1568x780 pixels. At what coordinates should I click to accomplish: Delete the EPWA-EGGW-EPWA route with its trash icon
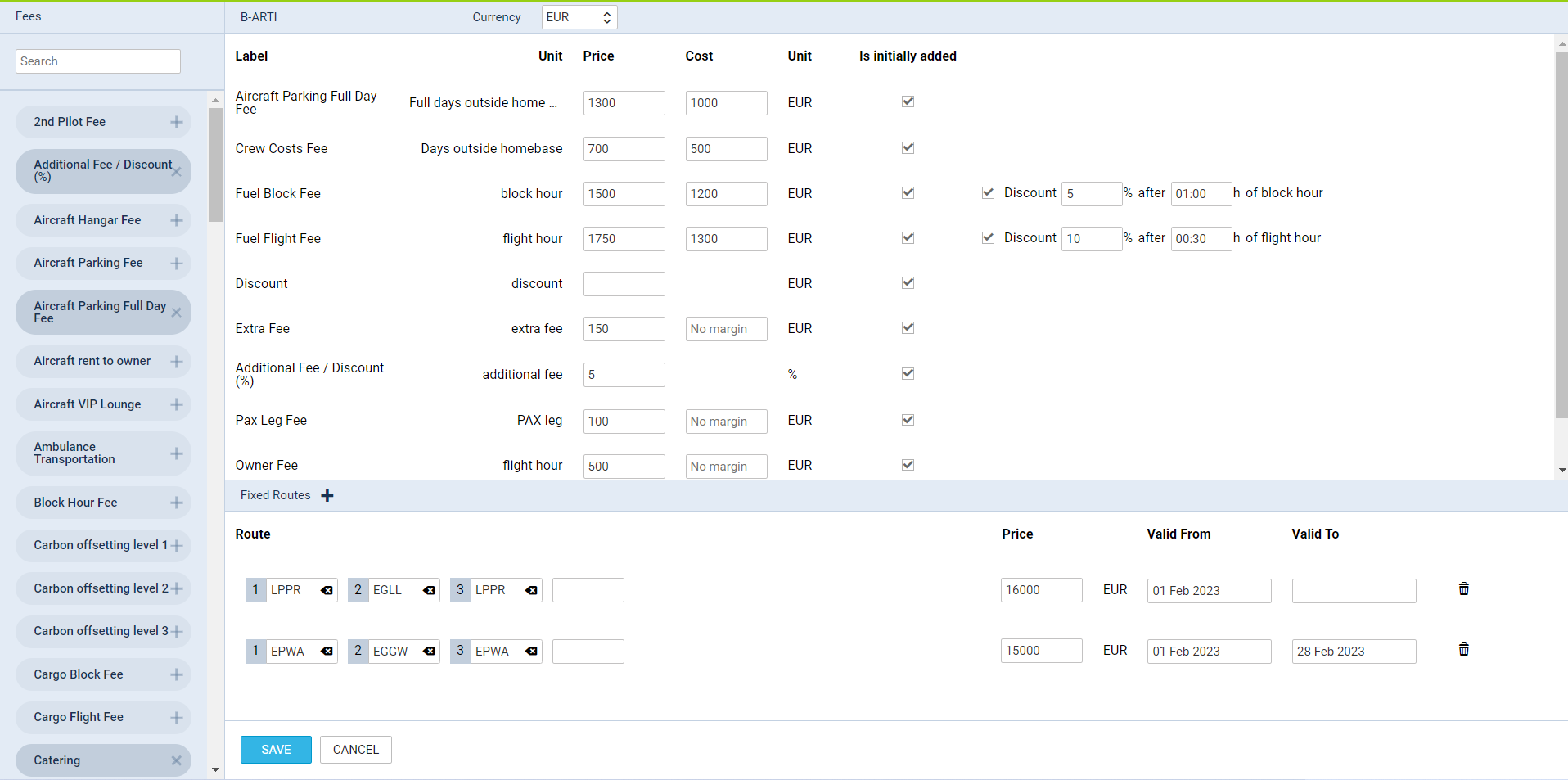point(1464,649)
